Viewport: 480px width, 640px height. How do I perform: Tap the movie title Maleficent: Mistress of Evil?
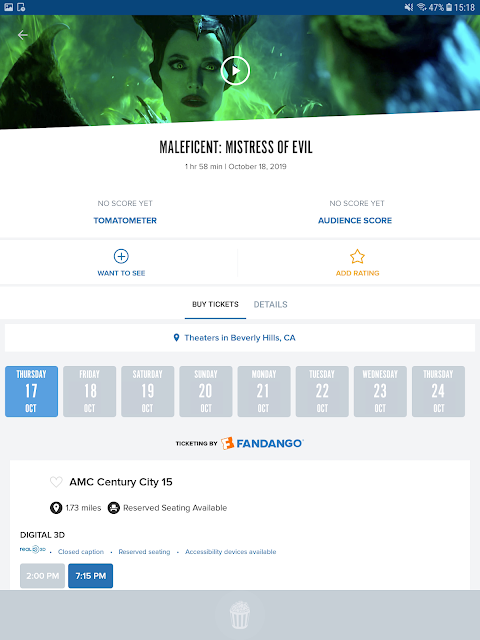236,147
